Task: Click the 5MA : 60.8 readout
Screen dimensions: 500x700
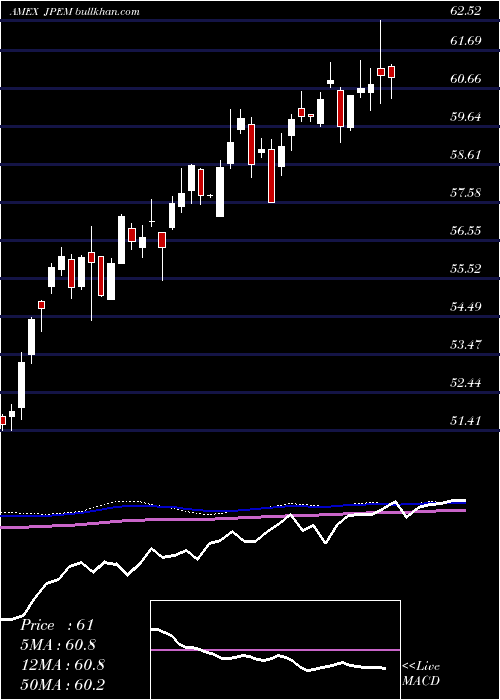Action: click(58, 645)
